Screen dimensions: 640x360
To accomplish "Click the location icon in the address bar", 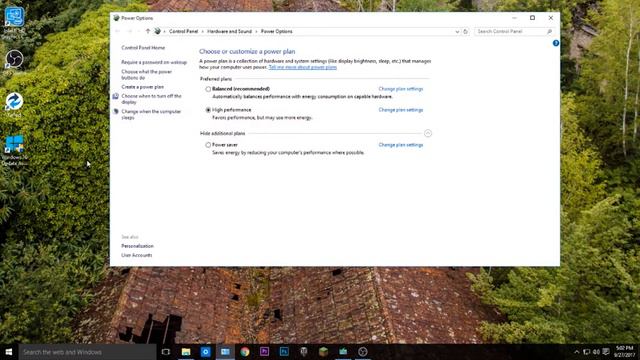I will click(158, 31).
